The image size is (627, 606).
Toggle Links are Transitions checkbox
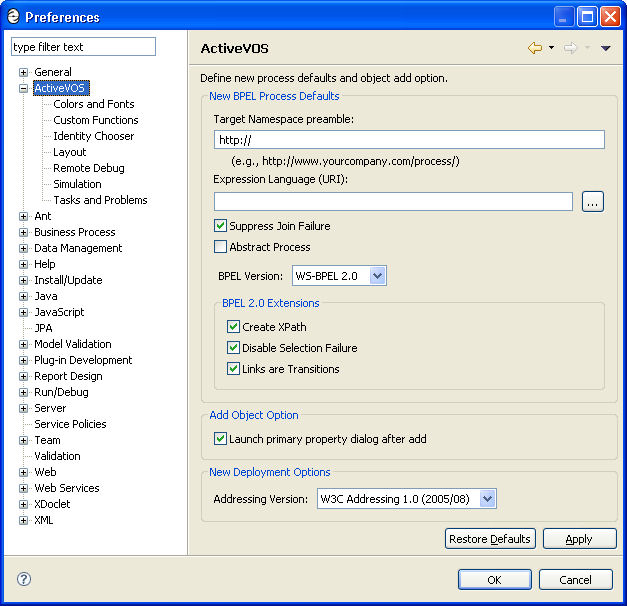233,368
